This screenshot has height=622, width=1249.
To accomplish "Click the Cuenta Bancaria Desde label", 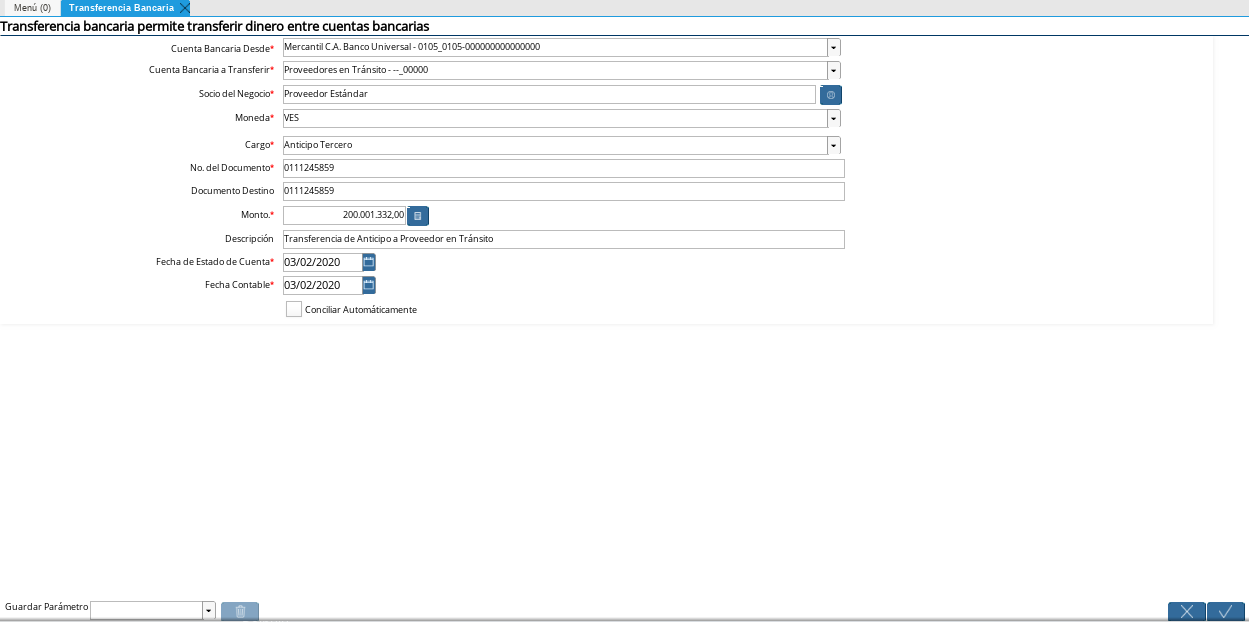I will pyautogui.click(x=220, y=48).
